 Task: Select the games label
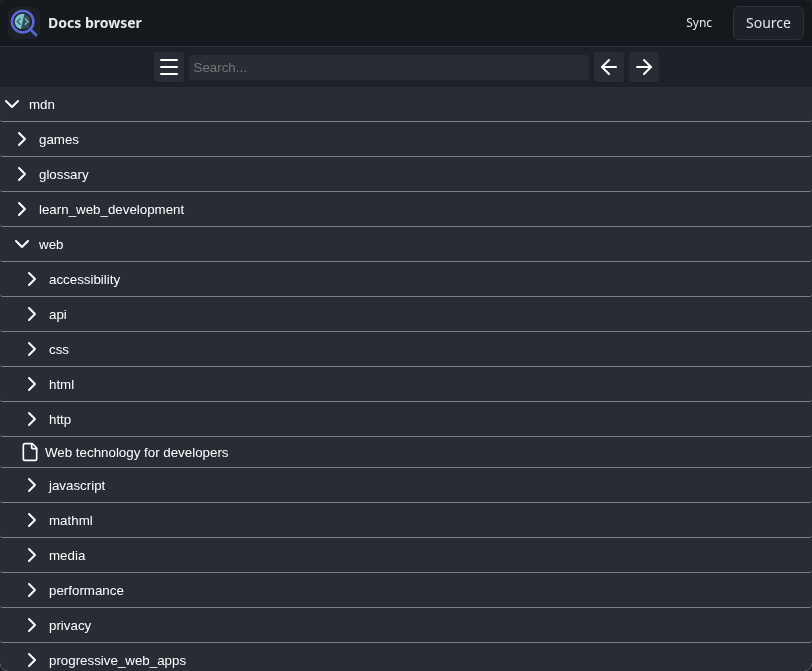59,140
